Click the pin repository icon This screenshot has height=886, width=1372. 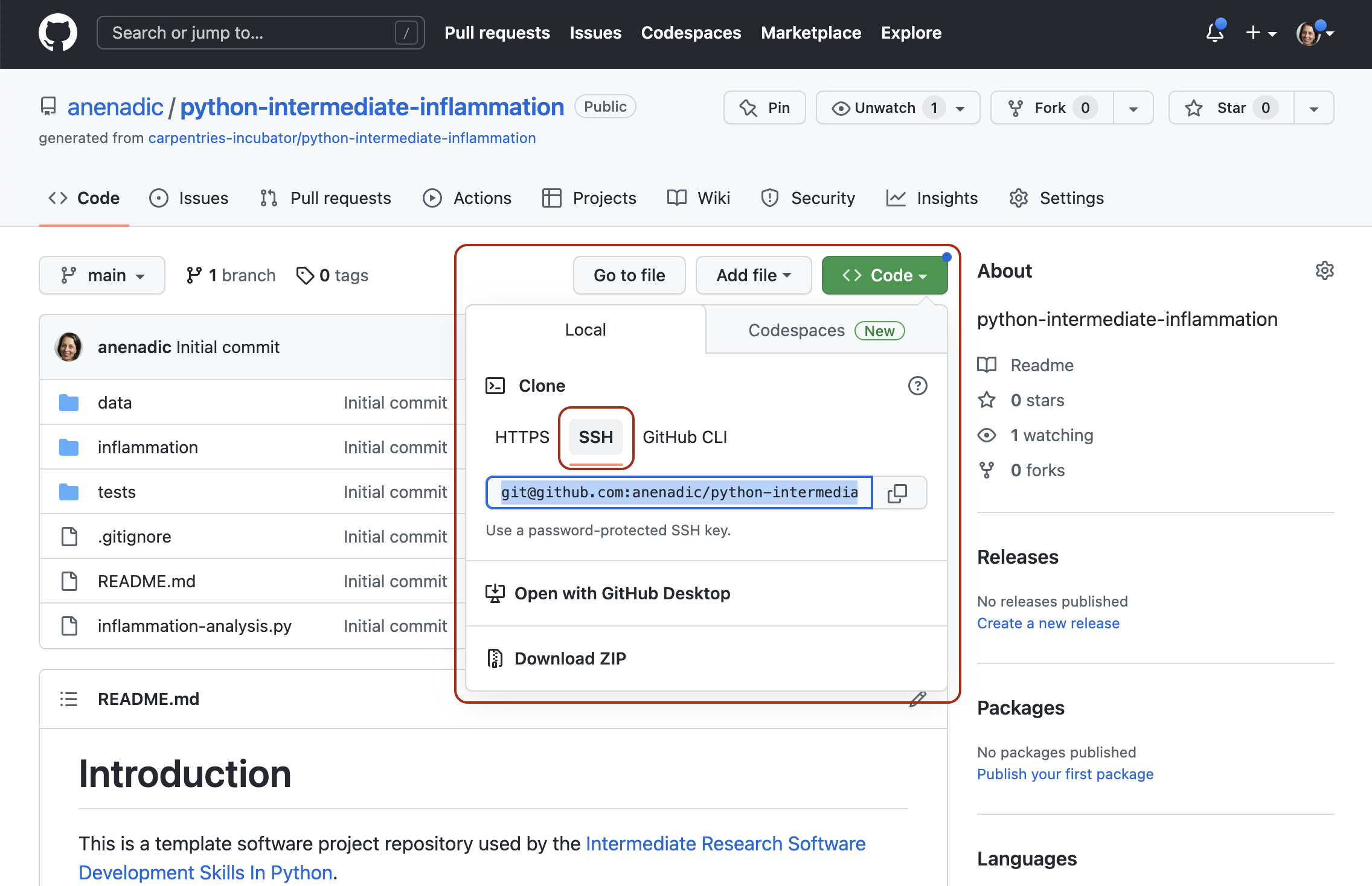tap(748, 106)
